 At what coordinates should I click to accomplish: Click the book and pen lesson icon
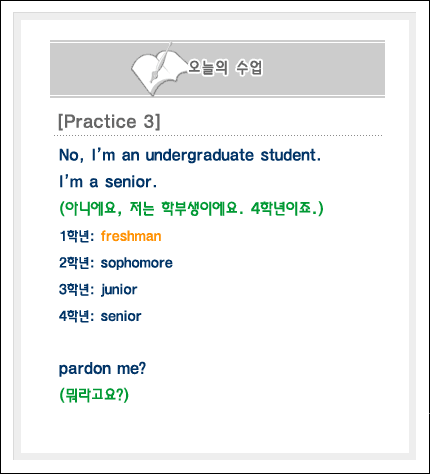coord(158,69)
